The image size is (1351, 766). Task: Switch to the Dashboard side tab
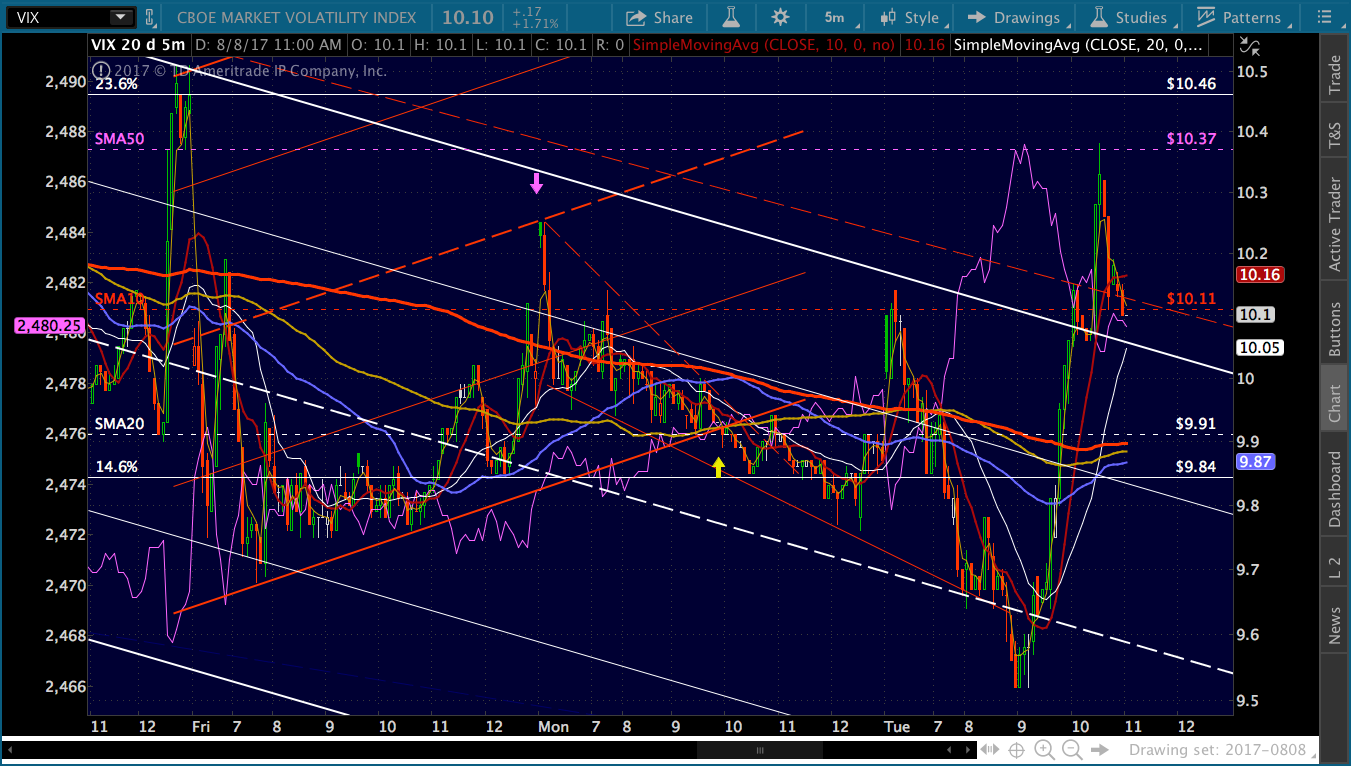pyautogui.click(x=1334, y=489)
